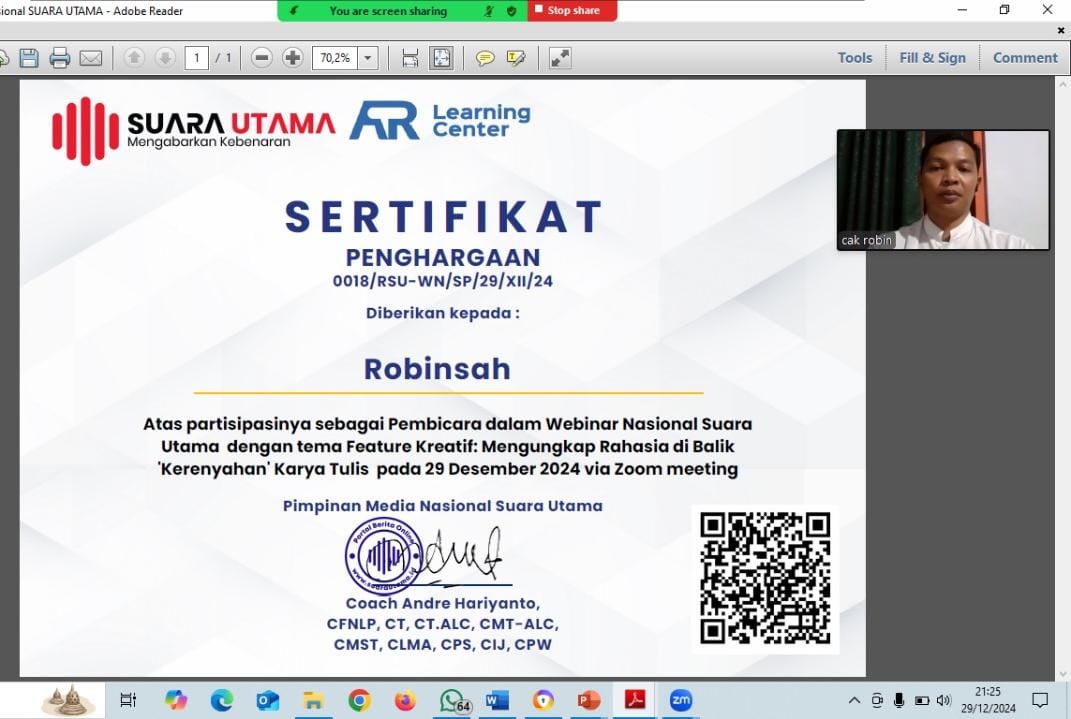Zoom out with the minus button
1071x719 pixels.
(x=262, y=58)
